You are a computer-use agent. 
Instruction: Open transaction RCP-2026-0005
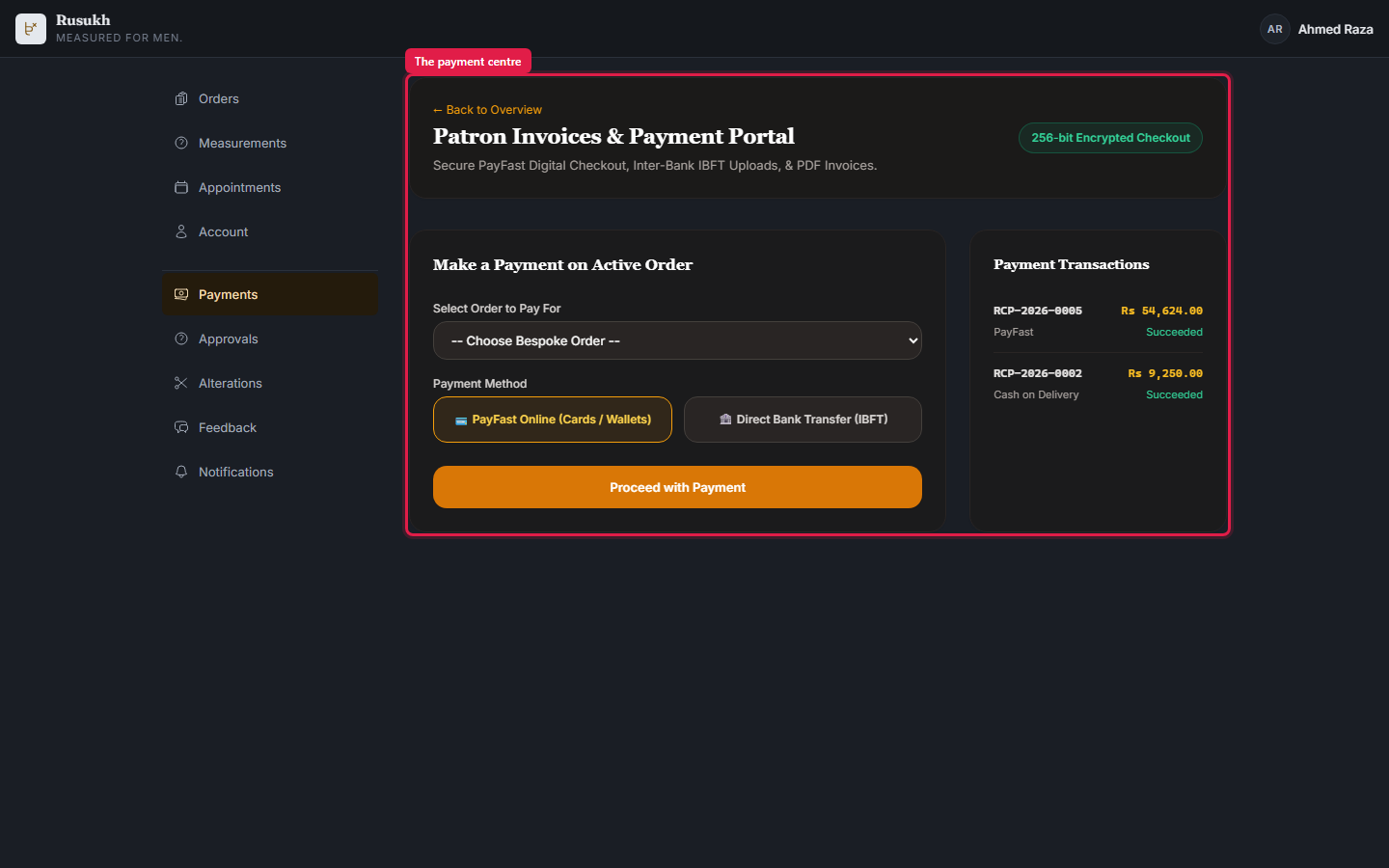tap(1098, 321)
